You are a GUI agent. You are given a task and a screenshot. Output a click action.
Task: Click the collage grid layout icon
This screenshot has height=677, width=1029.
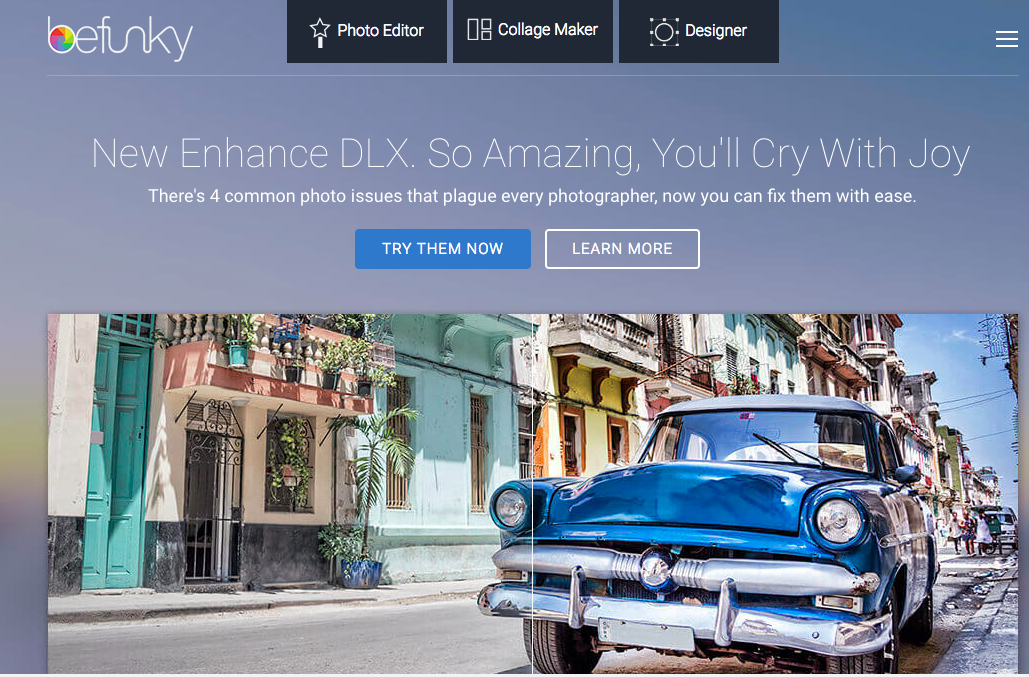[479, 30]
